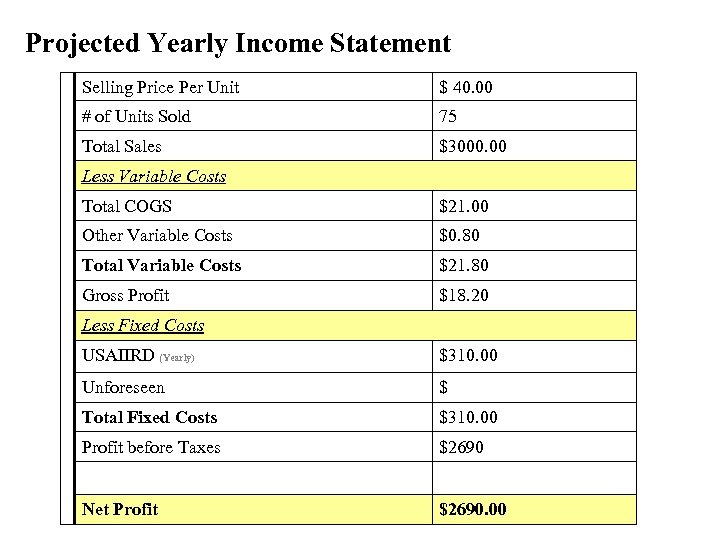This screenshot has height=540, width=720.
Task: Click the Profit before Taxes $2690 value
Action: (x=461, y=447)
